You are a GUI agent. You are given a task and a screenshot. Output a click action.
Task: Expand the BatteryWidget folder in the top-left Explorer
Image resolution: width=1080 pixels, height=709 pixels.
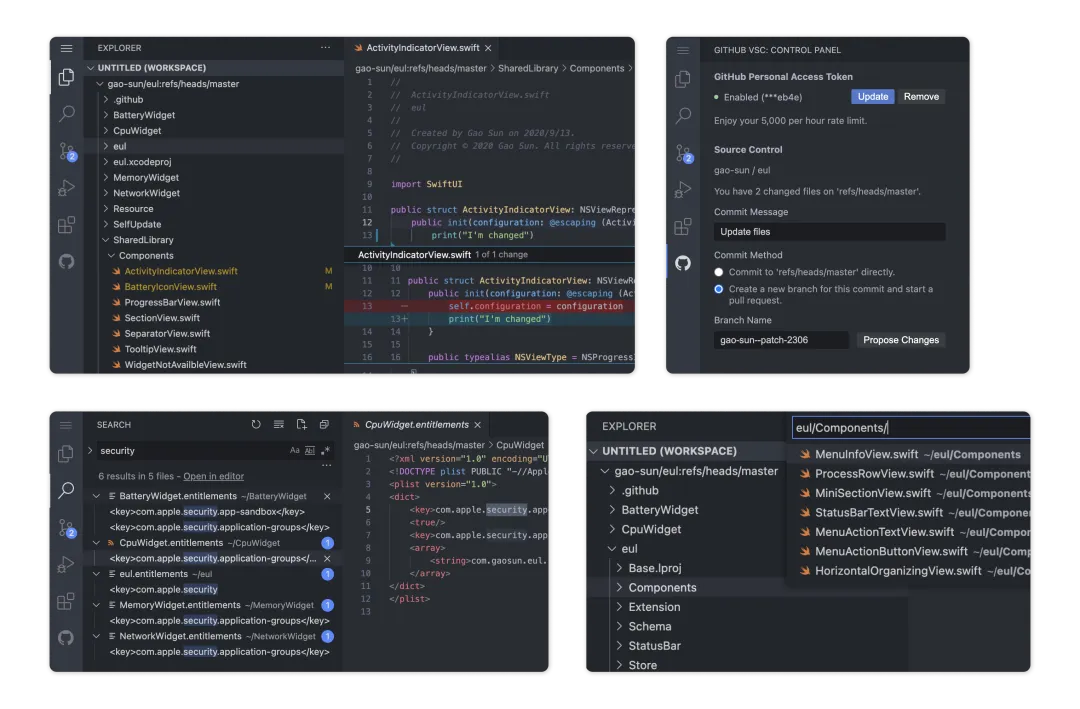[106, 115]
